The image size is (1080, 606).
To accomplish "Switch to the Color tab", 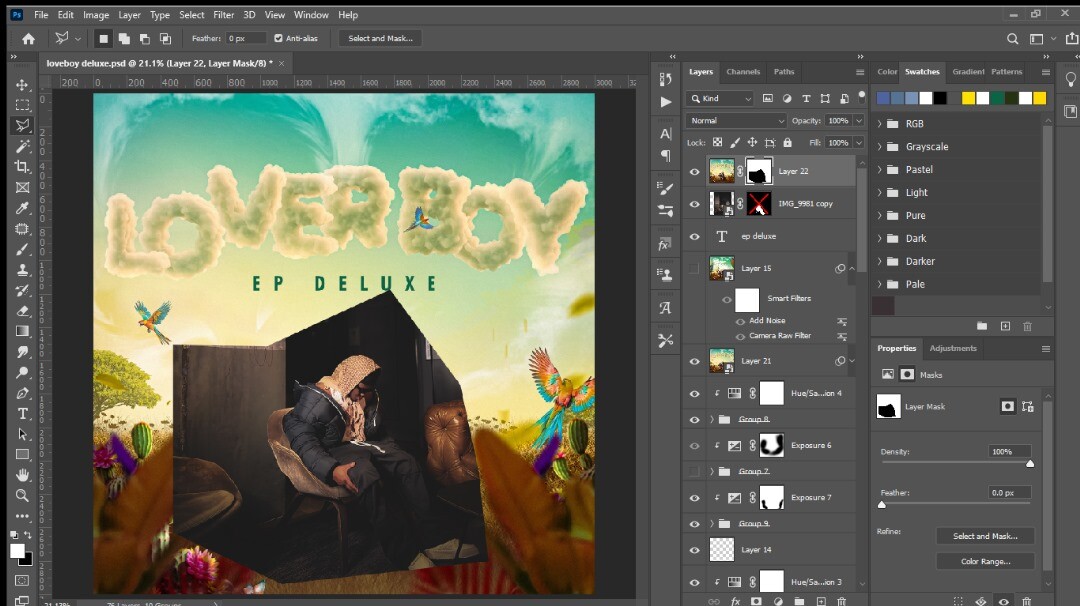I will point(887,72).
